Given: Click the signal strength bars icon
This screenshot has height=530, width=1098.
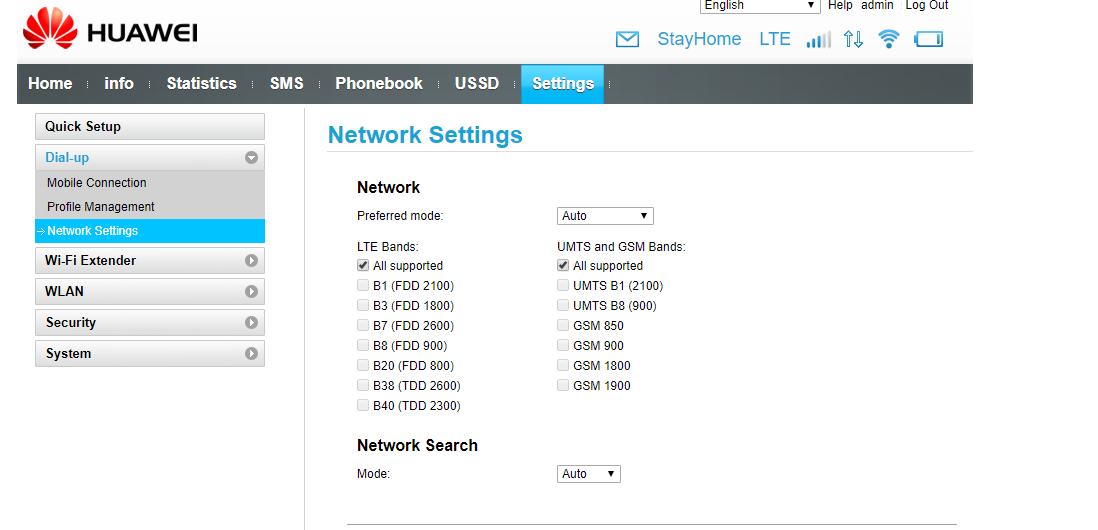Looking at the screenshot, I should [x=818, y=40].
